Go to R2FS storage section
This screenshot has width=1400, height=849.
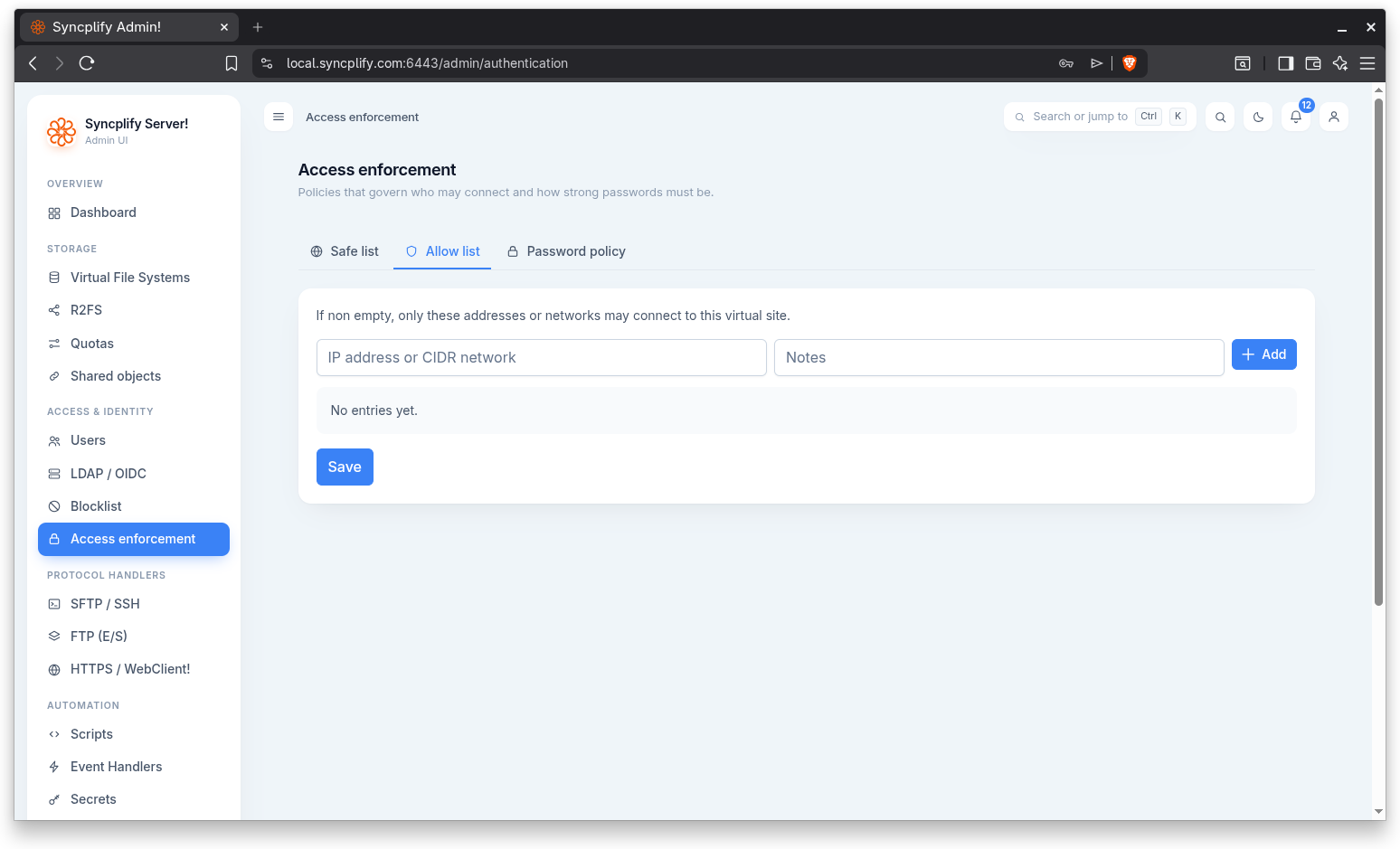(x=134, y=310)
